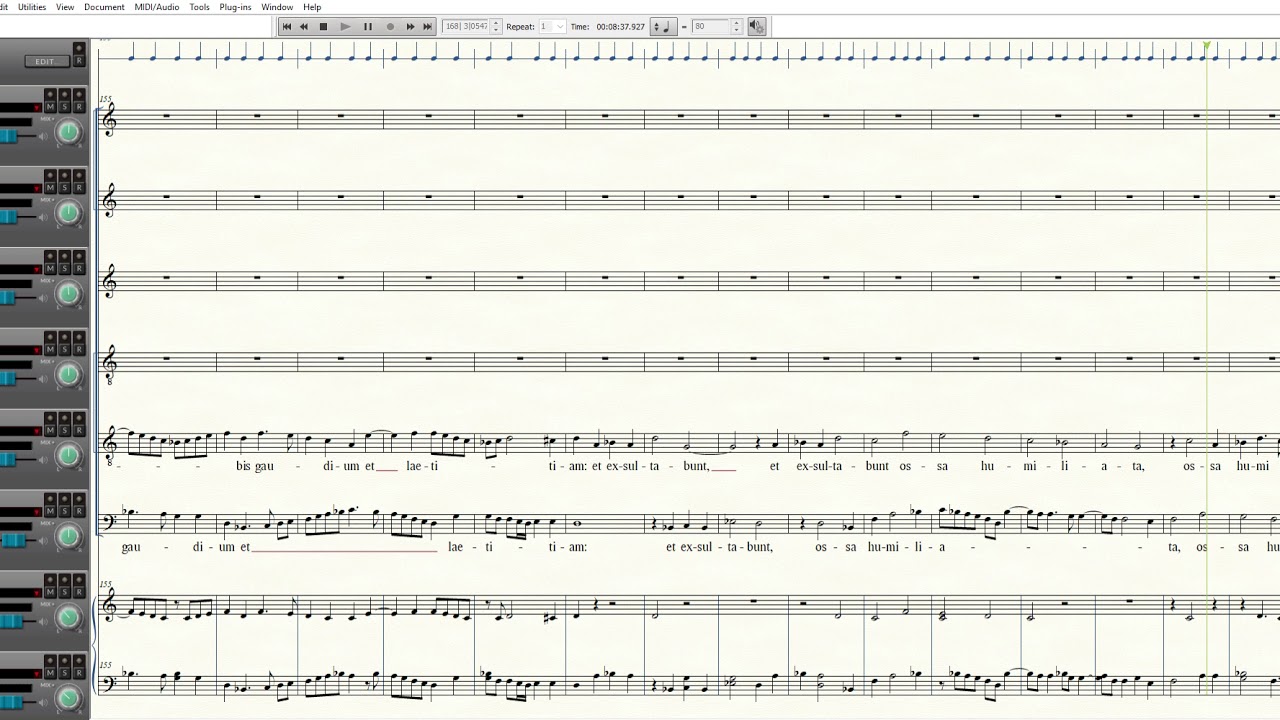Click the tempo value field showing 80
The width and height of the screenshot is (1280, 720).
711,27
